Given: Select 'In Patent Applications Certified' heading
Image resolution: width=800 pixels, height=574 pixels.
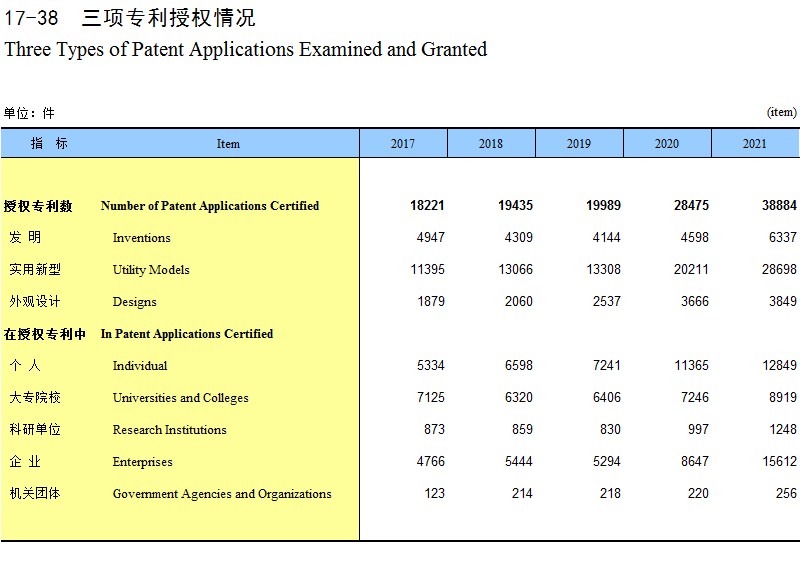Looking at the screenshot, I should [187, 334].
